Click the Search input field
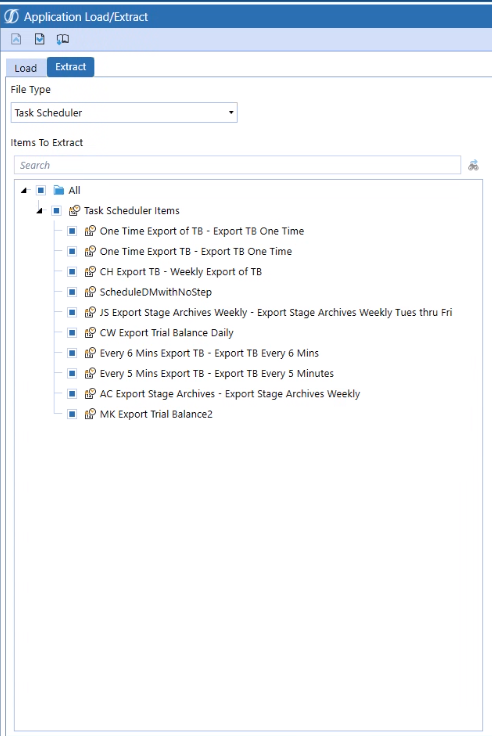 pos(238,165)
